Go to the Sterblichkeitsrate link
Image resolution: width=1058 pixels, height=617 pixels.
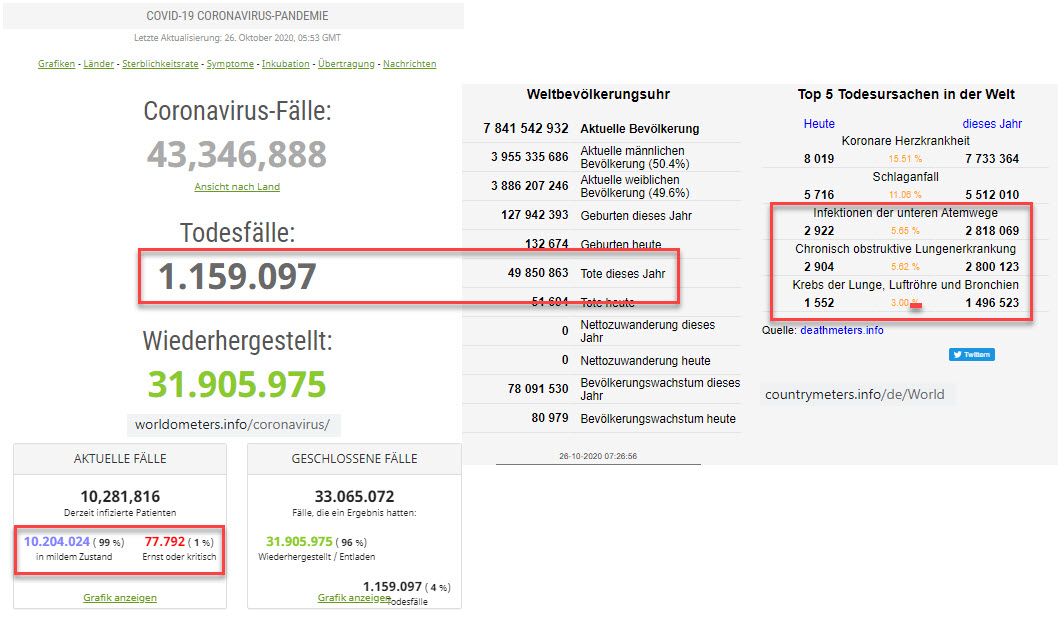[x=160, y=64]
